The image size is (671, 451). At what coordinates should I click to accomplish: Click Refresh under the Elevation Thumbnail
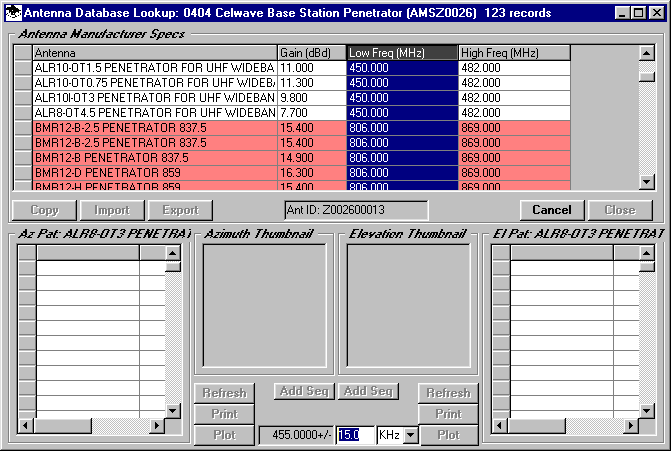(x=448, y=393)
